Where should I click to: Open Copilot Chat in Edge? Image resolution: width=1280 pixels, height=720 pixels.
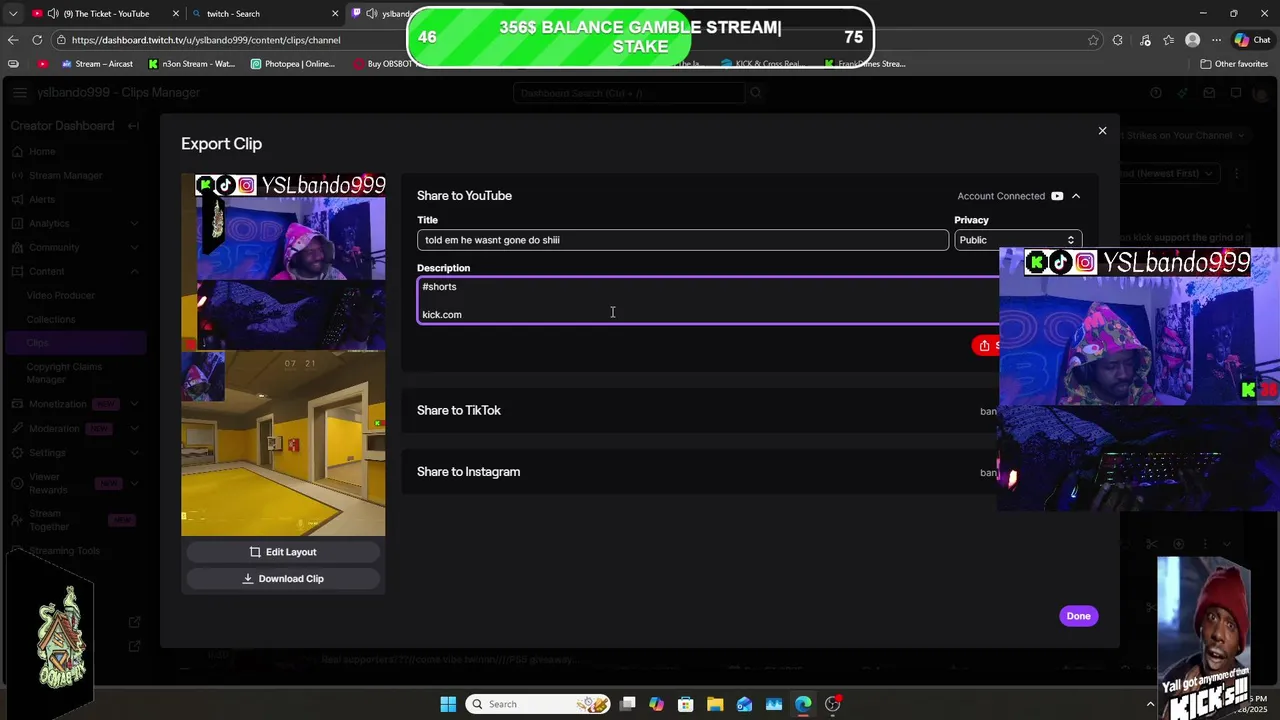click(1253, 40)
